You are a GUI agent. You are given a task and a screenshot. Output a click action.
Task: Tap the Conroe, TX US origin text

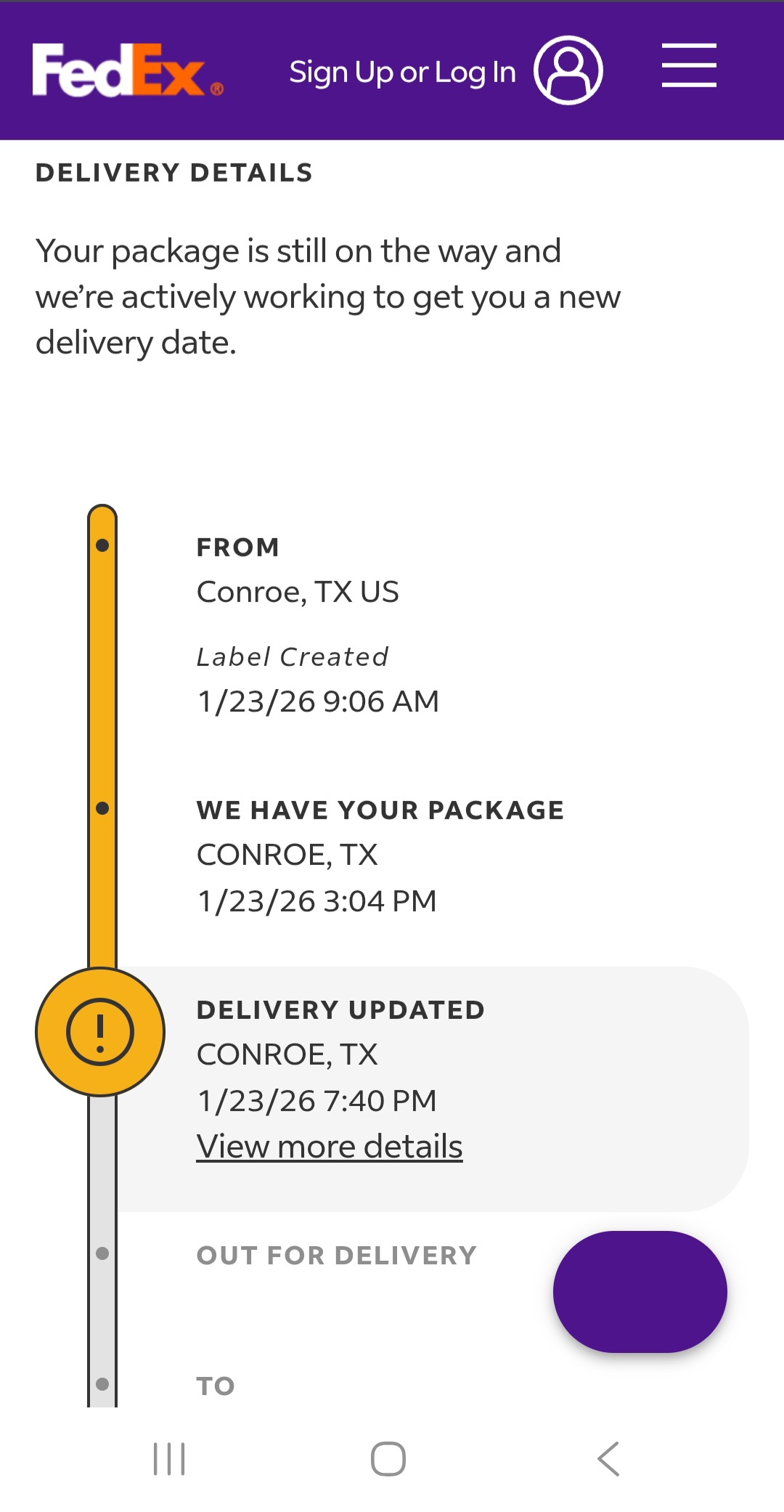[298, 592]
